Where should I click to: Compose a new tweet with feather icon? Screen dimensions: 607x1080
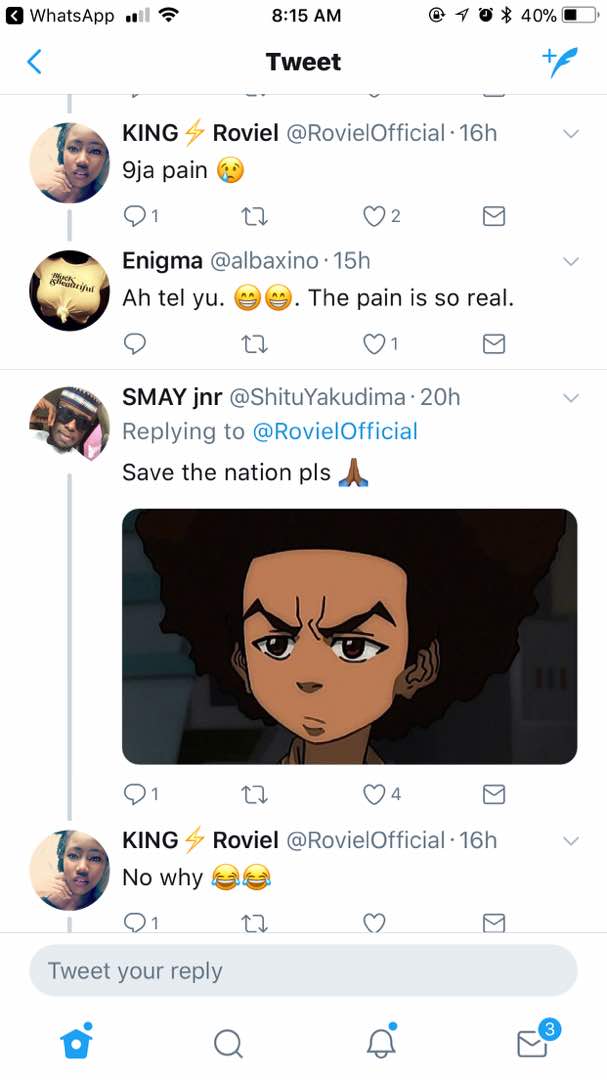coord(560,62)
